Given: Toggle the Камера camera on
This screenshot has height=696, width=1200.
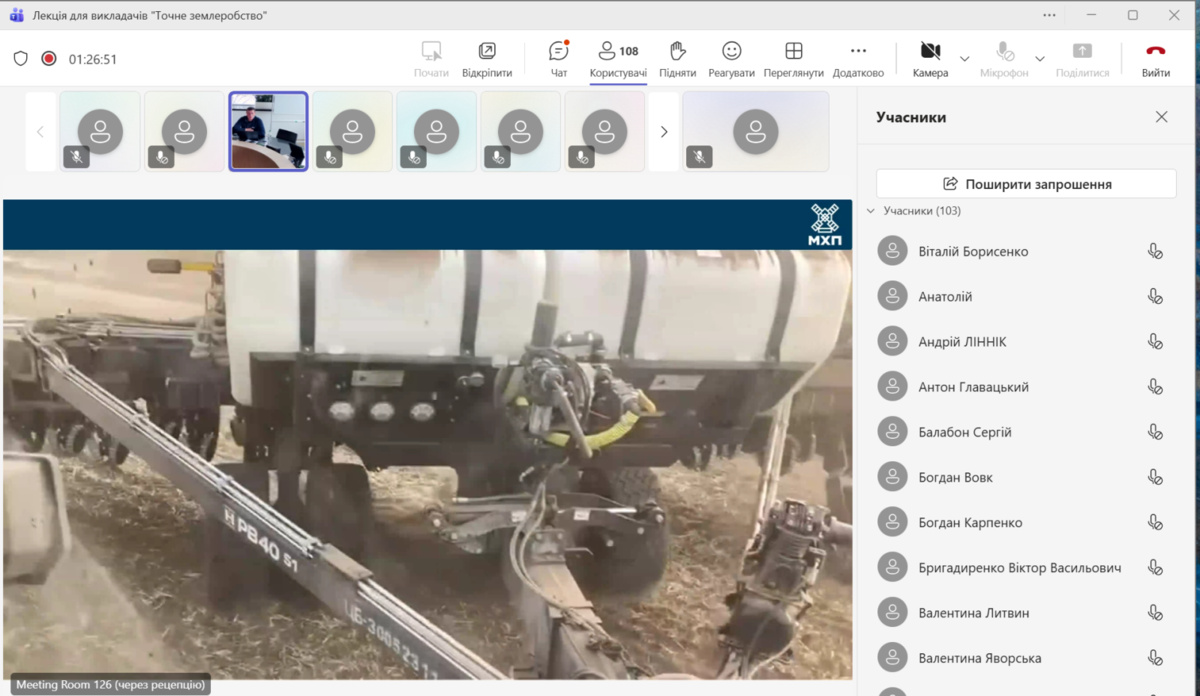Looking at the screenshot, I should (930, 58).
